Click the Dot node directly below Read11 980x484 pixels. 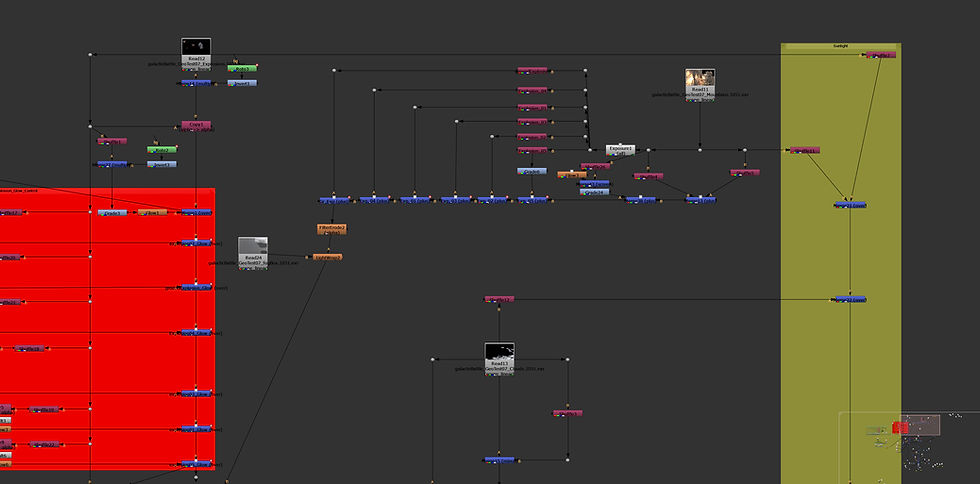coord(700,150)
